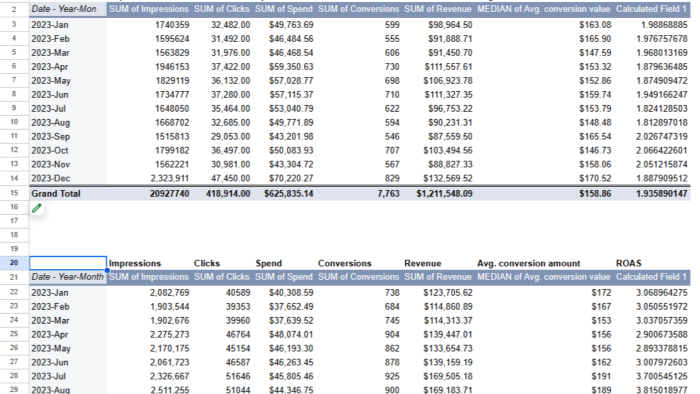The image size is (700, 394).
Task: Click lower pivot header 'Date - Year-Month'
Action: [x=67, y=277]
